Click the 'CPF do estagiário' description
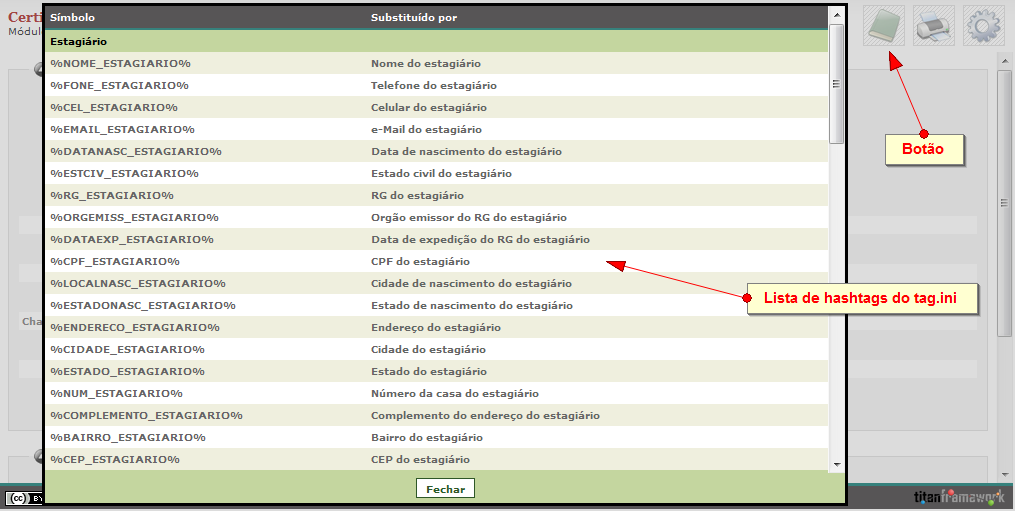 (420, 262)
